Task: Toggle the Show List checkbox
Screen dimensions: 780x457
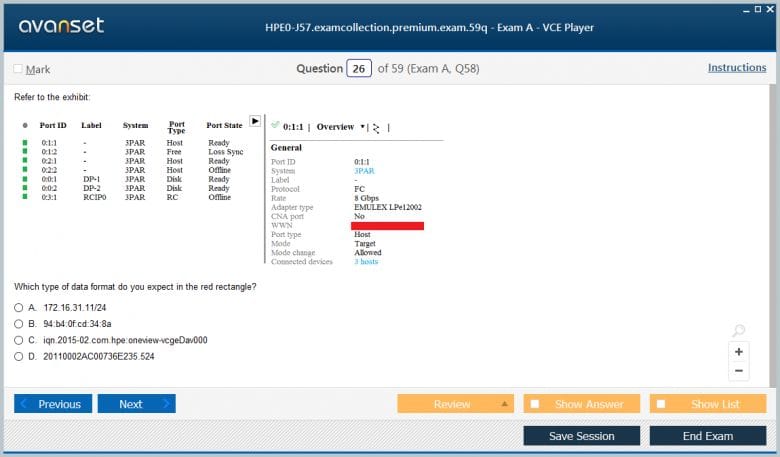Action: pyautogui.click(x=661, y=404)
